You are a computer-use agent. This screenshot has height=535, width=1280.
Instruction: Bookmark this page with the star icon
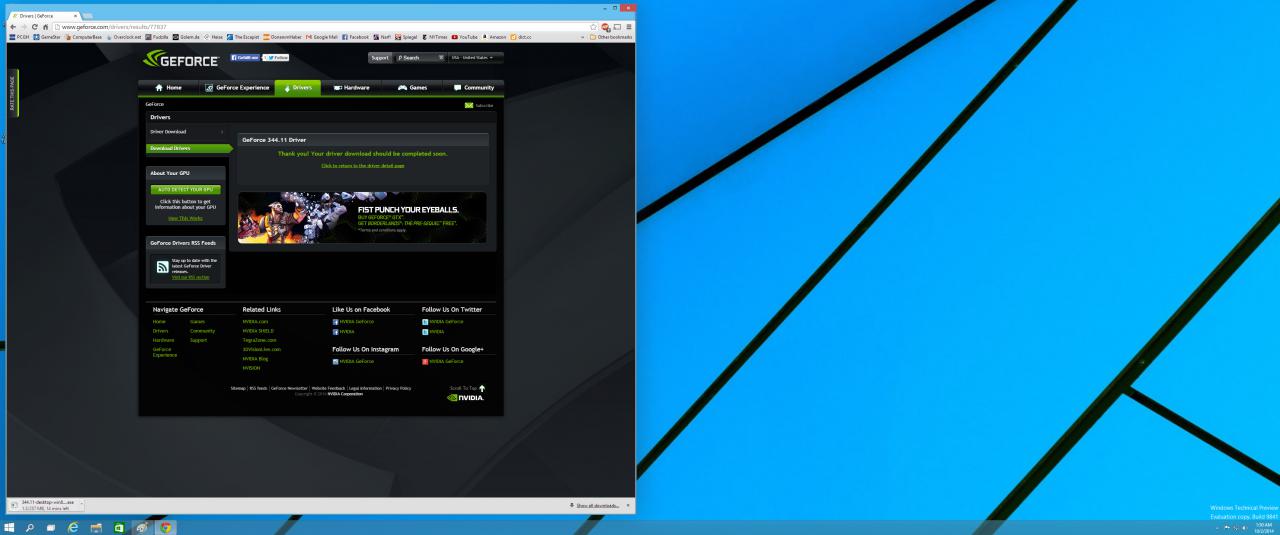click(x=593, y=27)
